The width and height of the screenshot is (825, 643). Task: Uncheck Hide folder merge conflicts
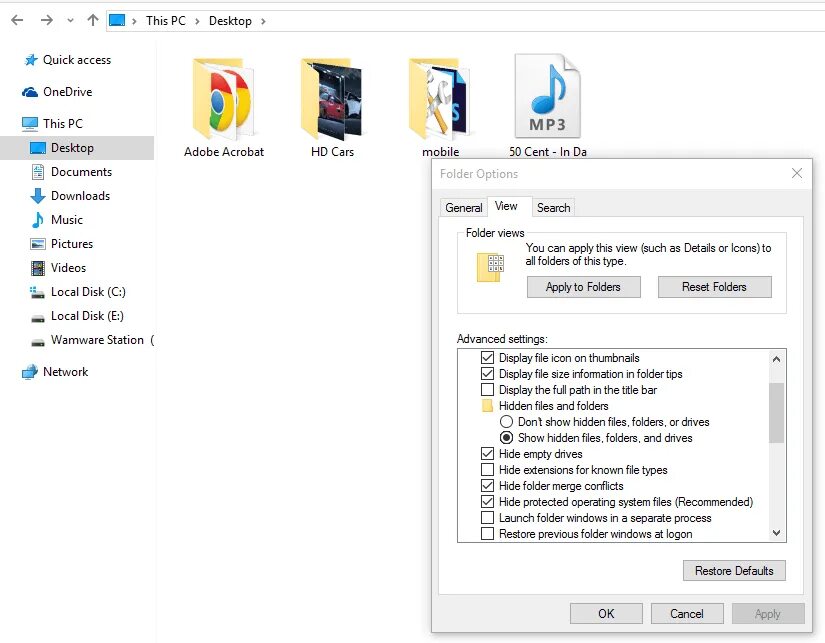[487, 486]
